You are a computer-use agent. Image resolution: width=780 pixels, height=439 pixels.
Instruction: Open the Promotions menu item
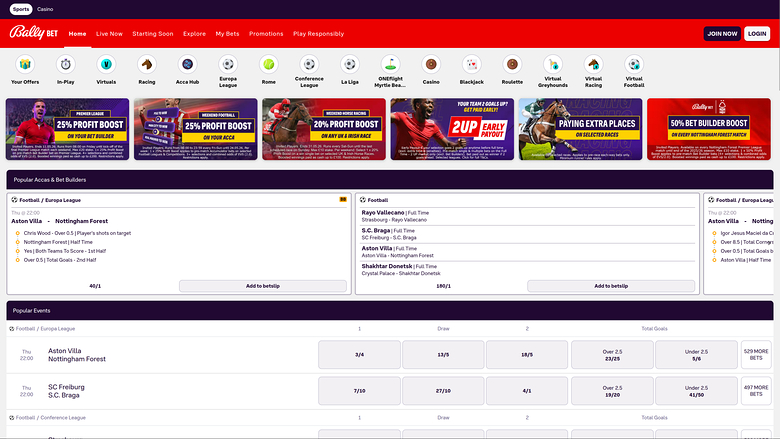[x=266, y=34]
